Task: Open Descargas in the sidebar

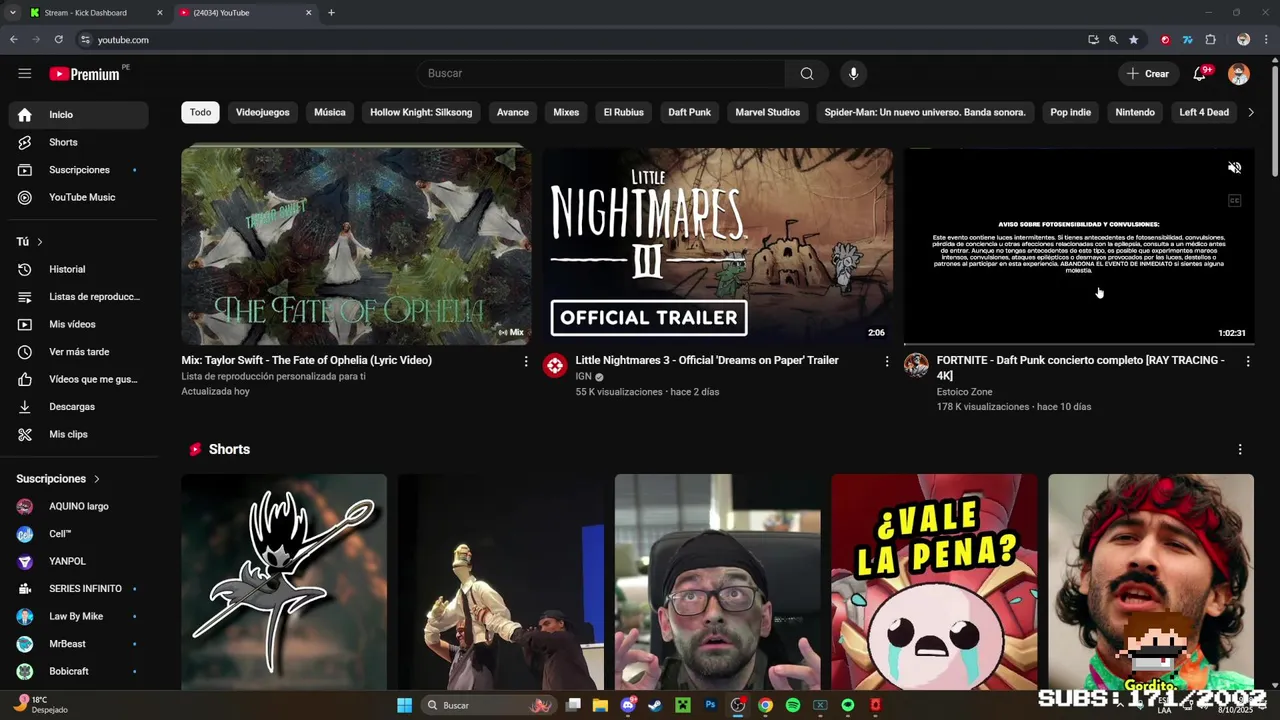Action: (x=79, y=407)
